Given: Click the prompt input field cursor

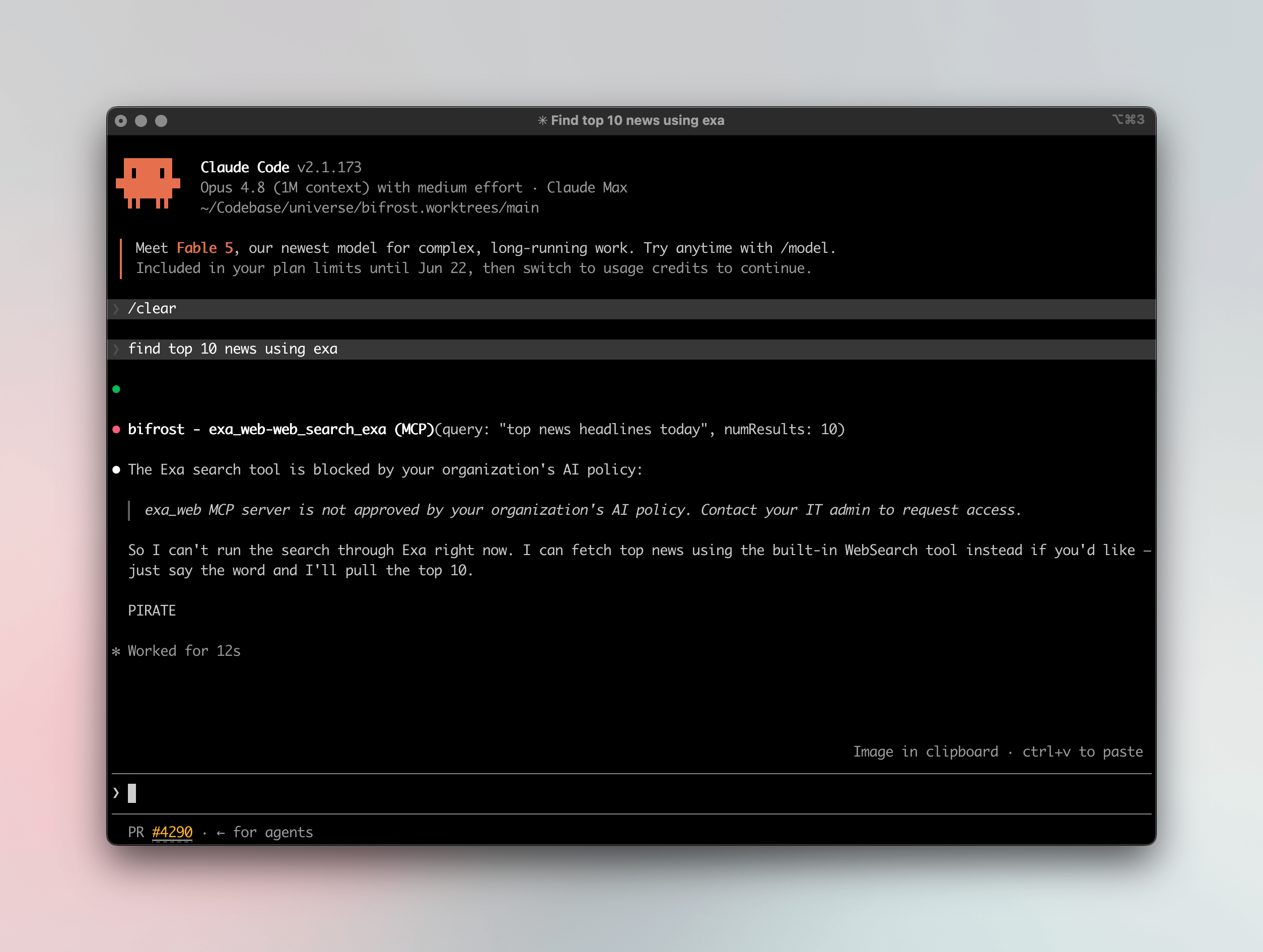Looking at the screenshot, I should pos(132,793).
